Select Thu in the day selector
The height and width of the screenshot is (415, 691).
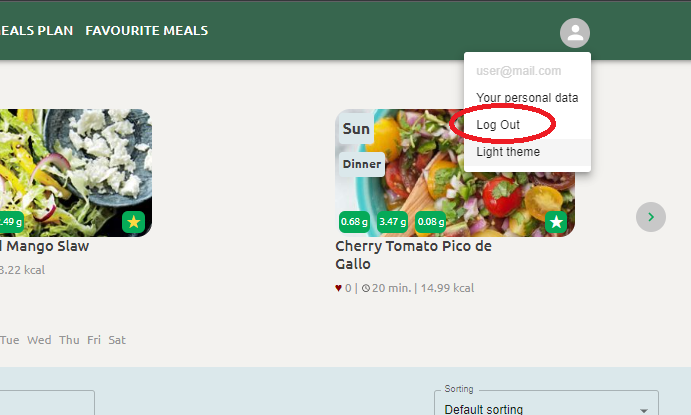tap(69, 340)
